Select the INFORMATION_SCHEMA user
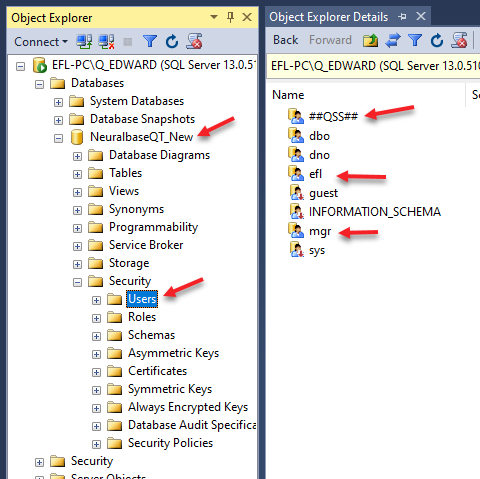 click(375, 212)
